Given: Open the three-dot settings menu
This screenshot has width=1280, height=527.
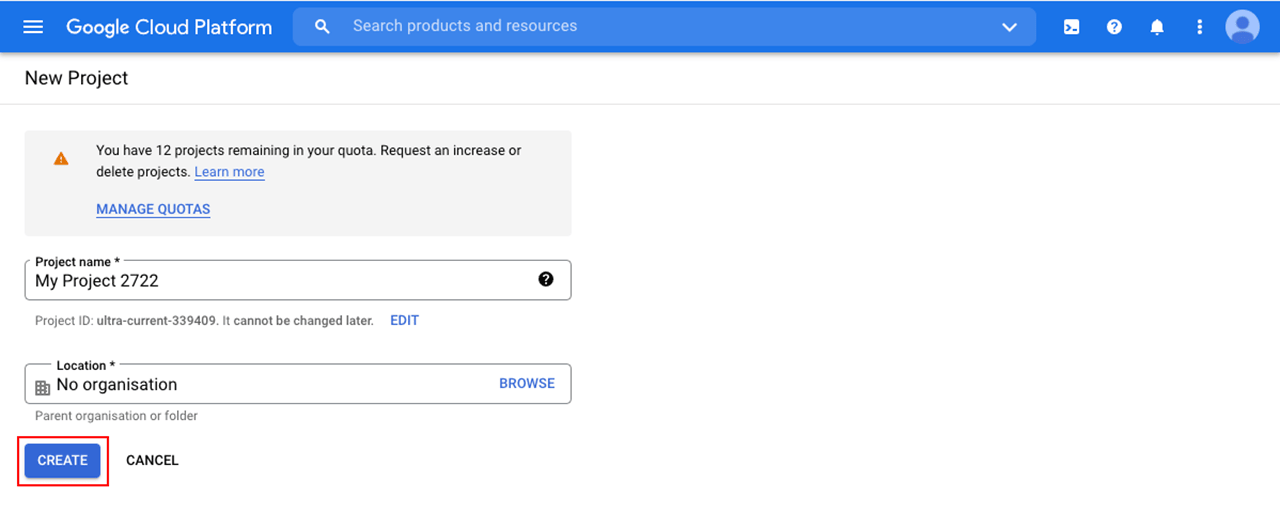Looking at the screenshot, I should pyautogui.click(x=1199, y=27).
